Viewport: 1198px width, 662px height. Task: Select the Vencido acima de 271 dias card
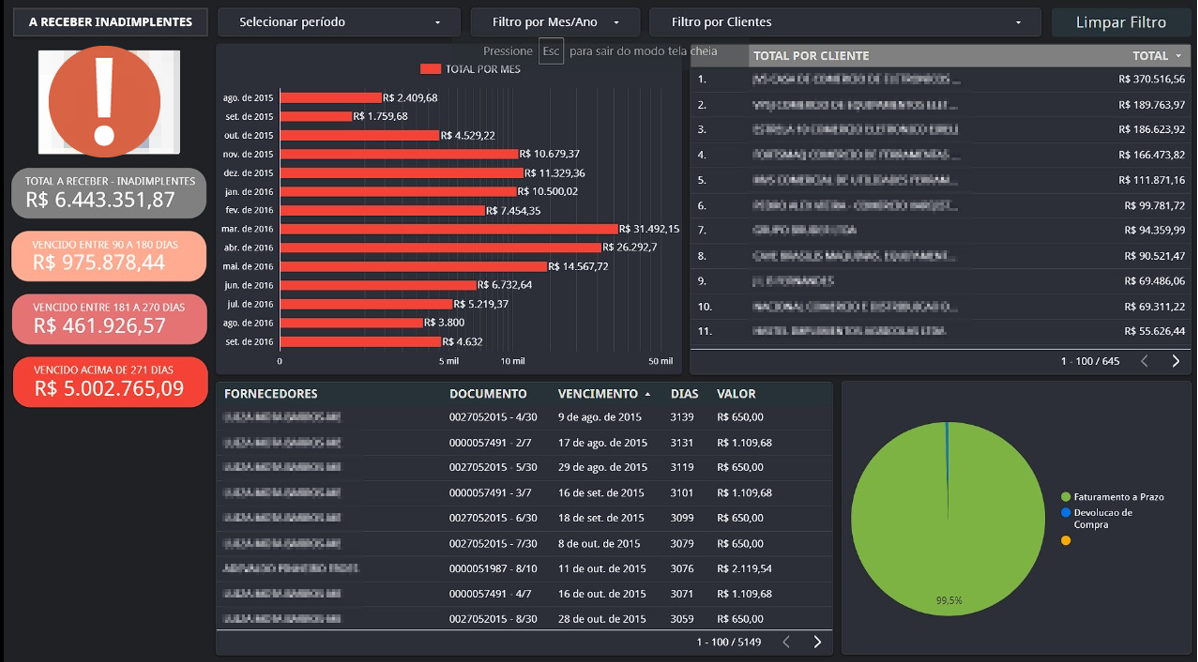tap(109, 381)
